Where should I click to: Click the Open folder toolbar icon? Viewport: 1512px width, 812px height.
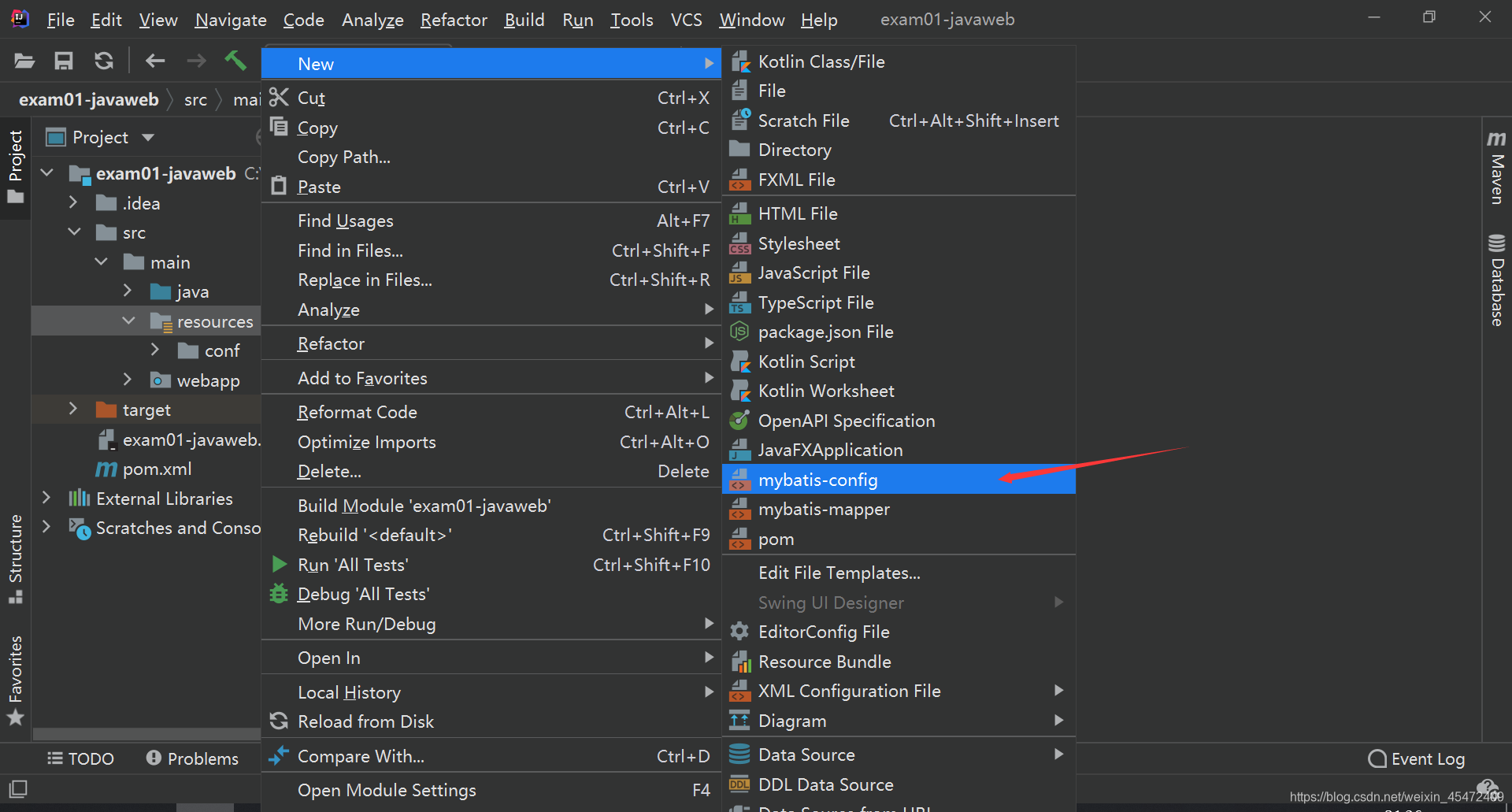[24, 61]
